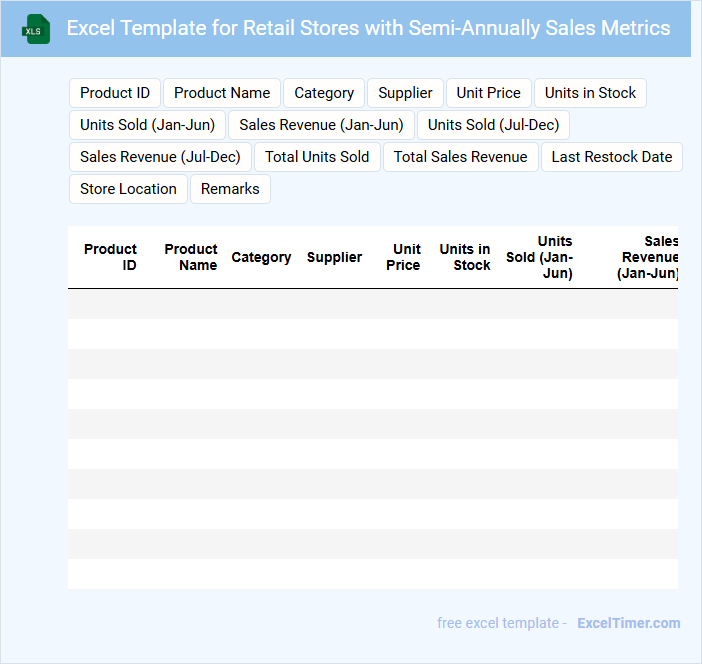This screenshot has height=664, width=702.
Task: Select the Remarks tag
Action: tap(230, 189)
